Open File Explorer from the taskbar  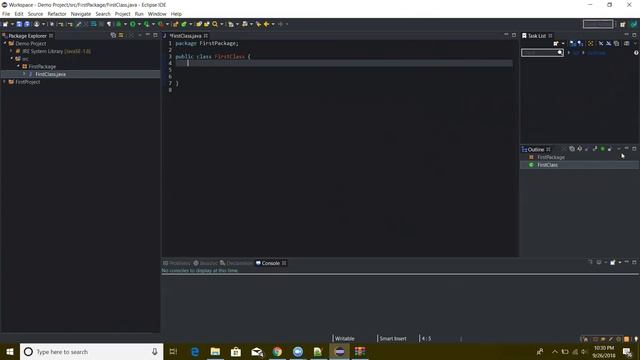pyautogui.click(x=215, y=351)
